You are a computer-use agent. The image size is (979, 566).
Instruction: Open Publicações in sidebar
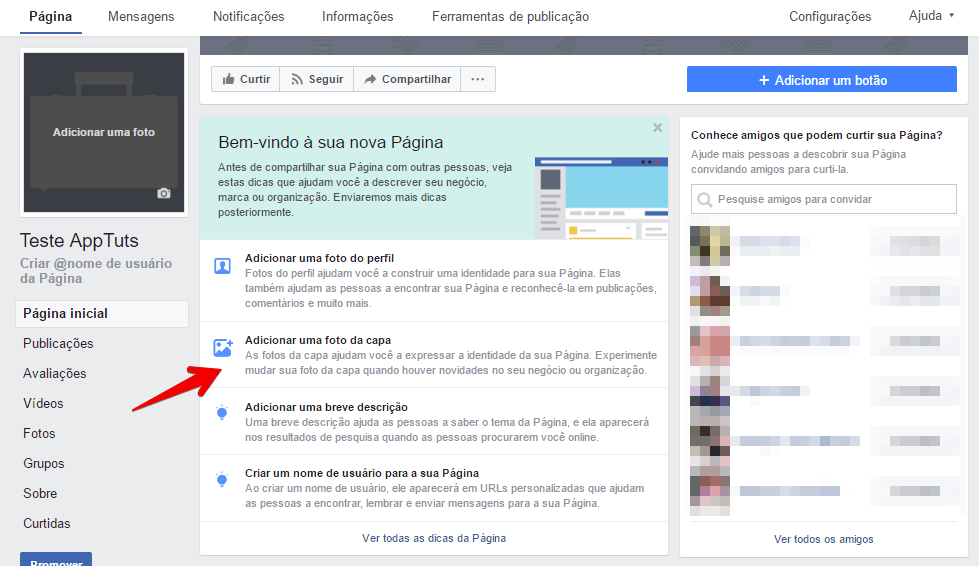(58, 343)
